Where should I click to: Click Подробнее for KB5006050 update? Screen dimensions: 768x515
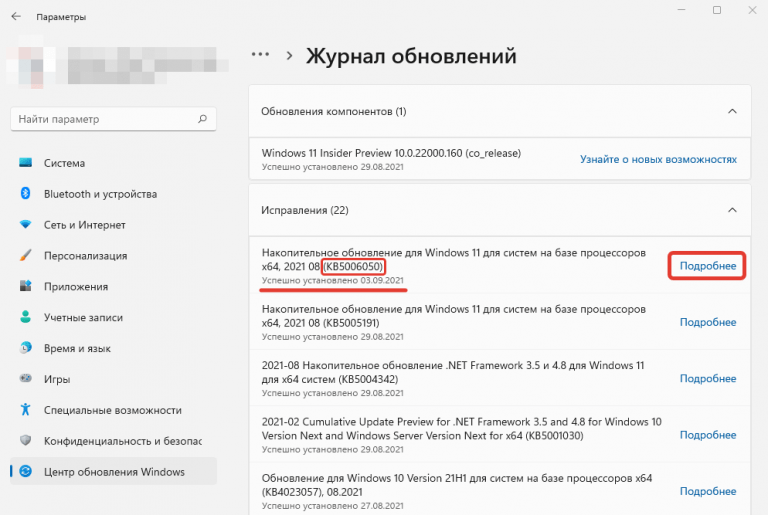click(708, 266)
